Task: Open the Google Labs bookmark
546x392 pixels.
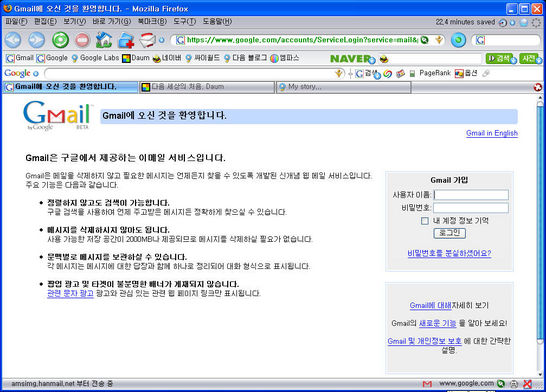Action: pyautogui.click(x=95, y=58)
